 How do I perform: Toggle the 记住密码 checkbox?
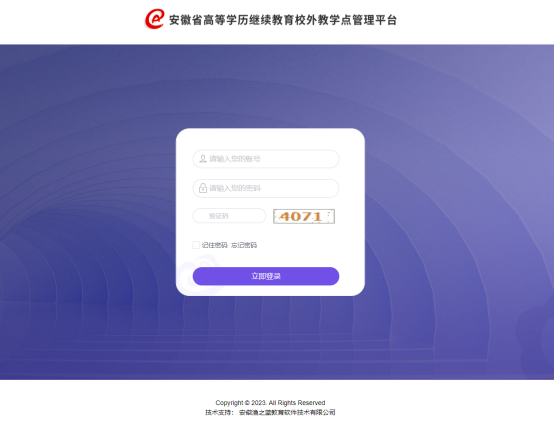[196, 245]
